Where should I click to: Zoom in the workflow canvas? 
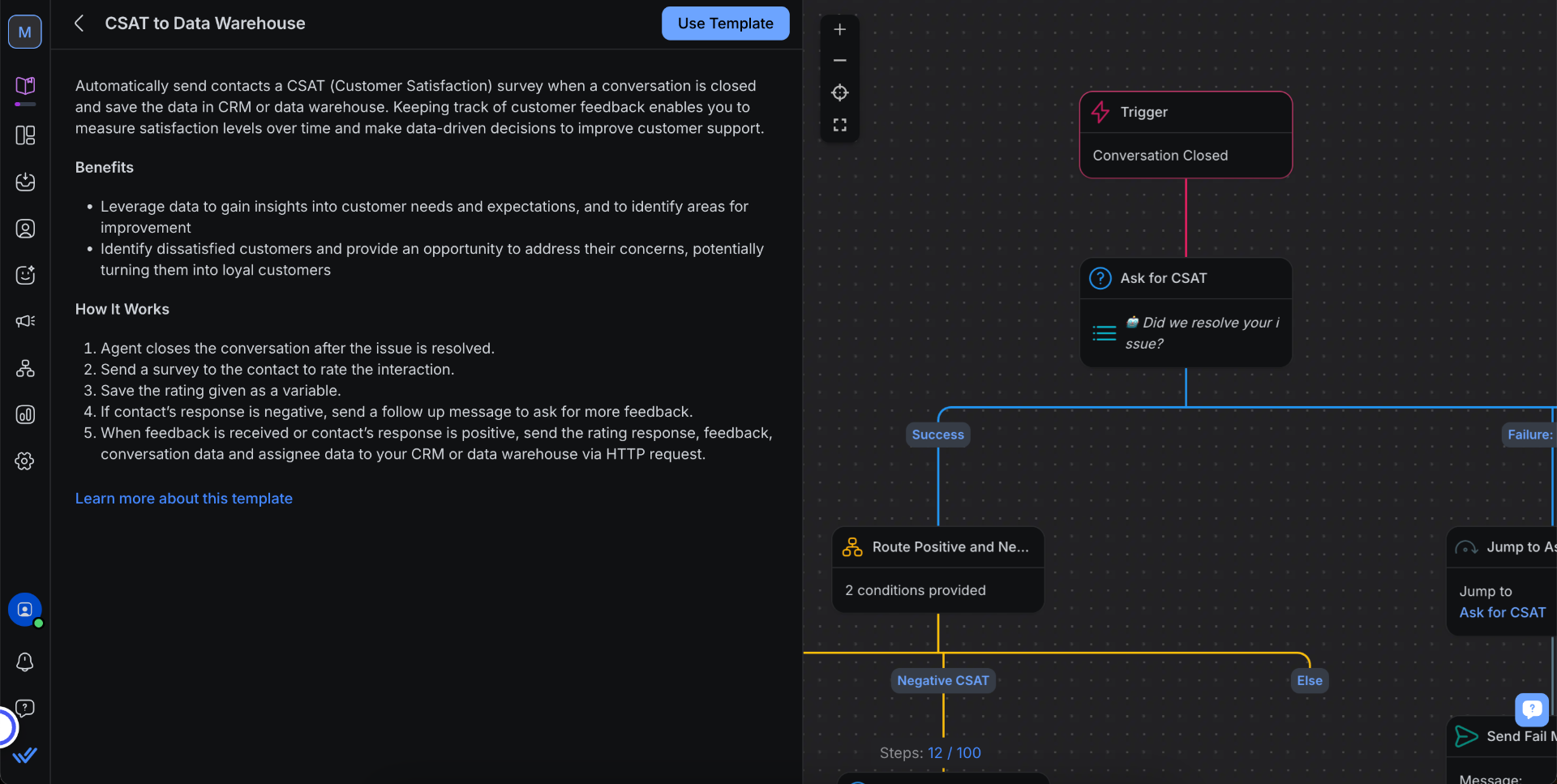(840, 29)
